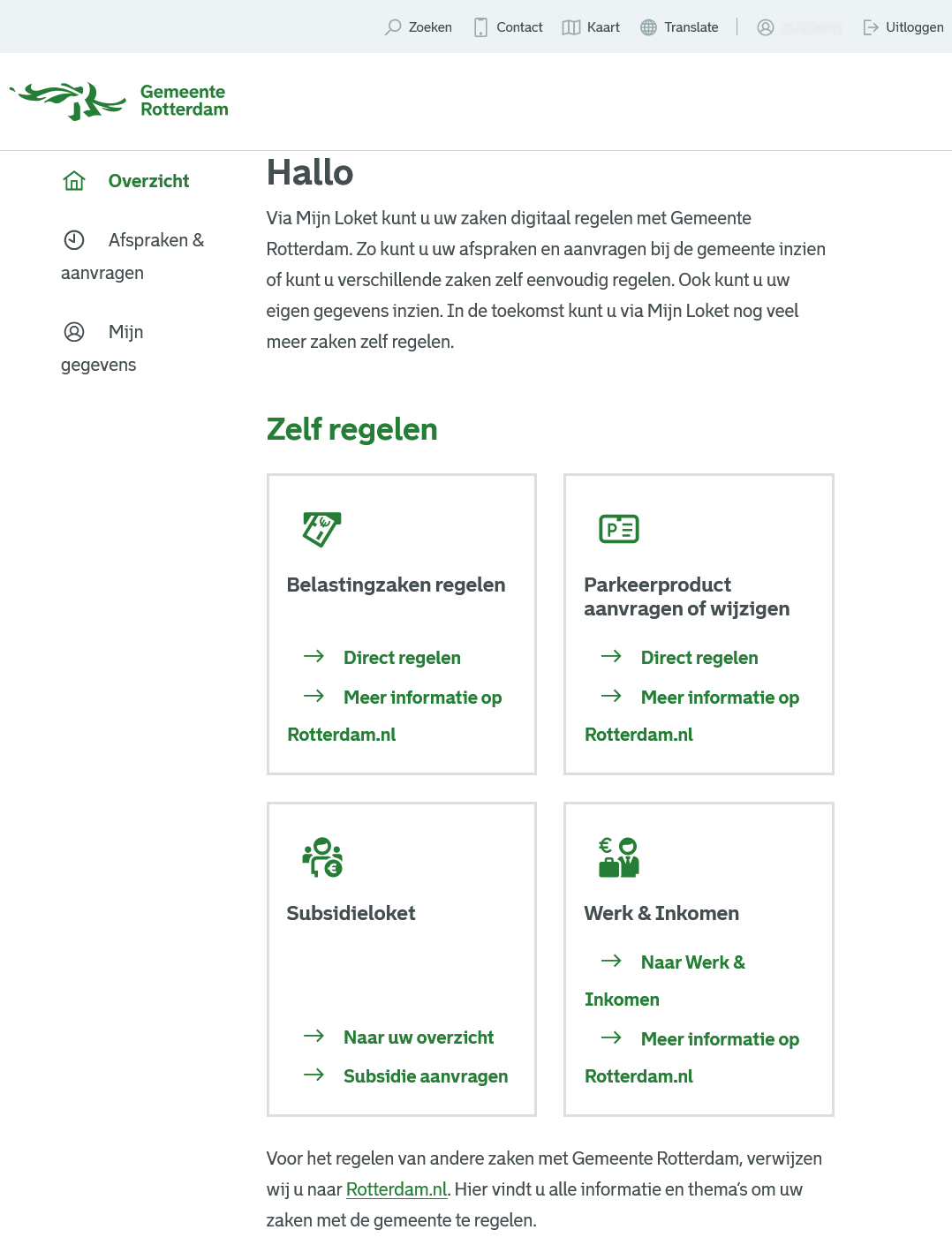Click the Werk & Inkomen briefcase icon
The image size is (952, 1260).
pos(619,856)
